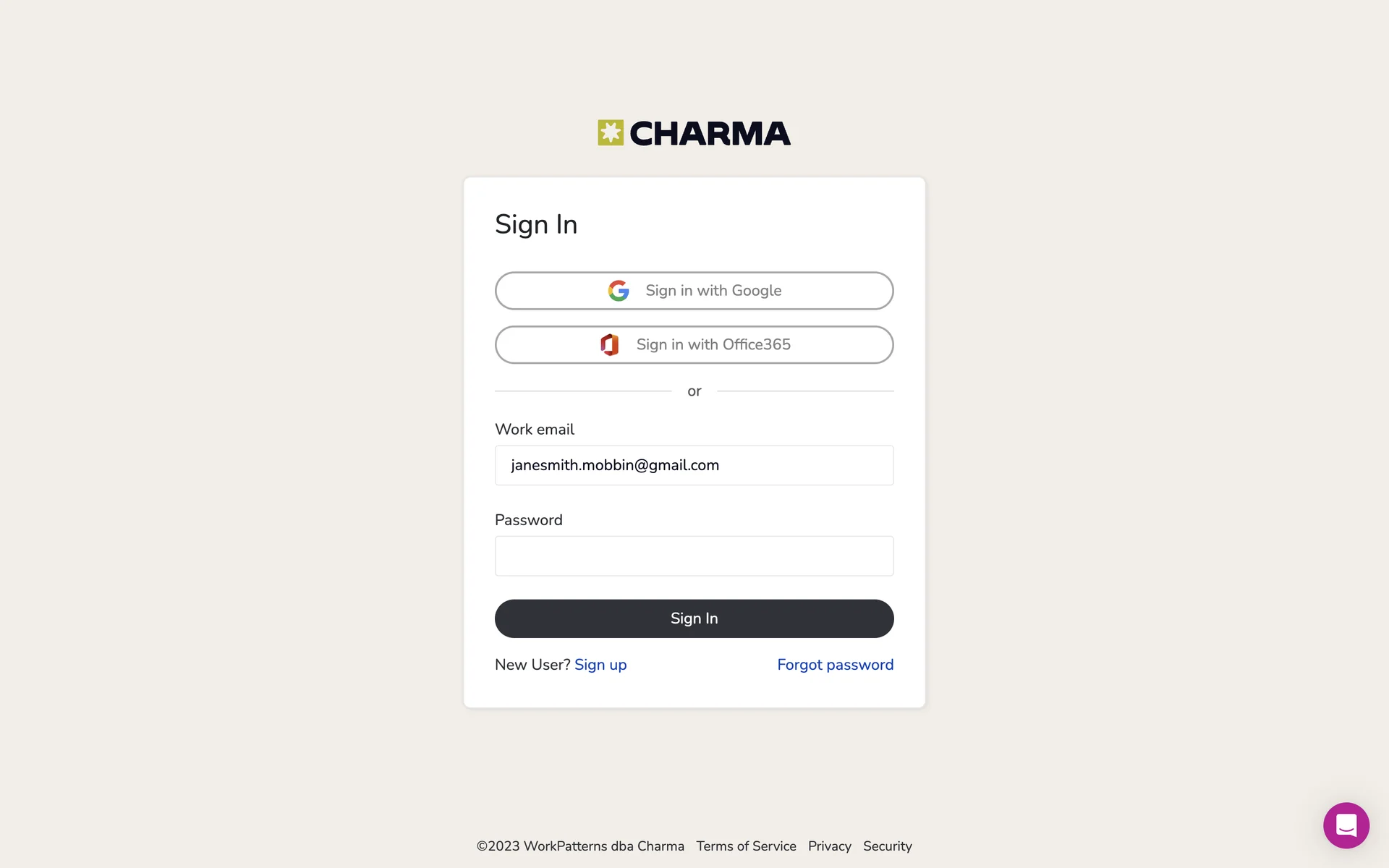Open the chat support bubble icon
This screenshot has width=1389, height=868.
click(x=1346, y=825)
